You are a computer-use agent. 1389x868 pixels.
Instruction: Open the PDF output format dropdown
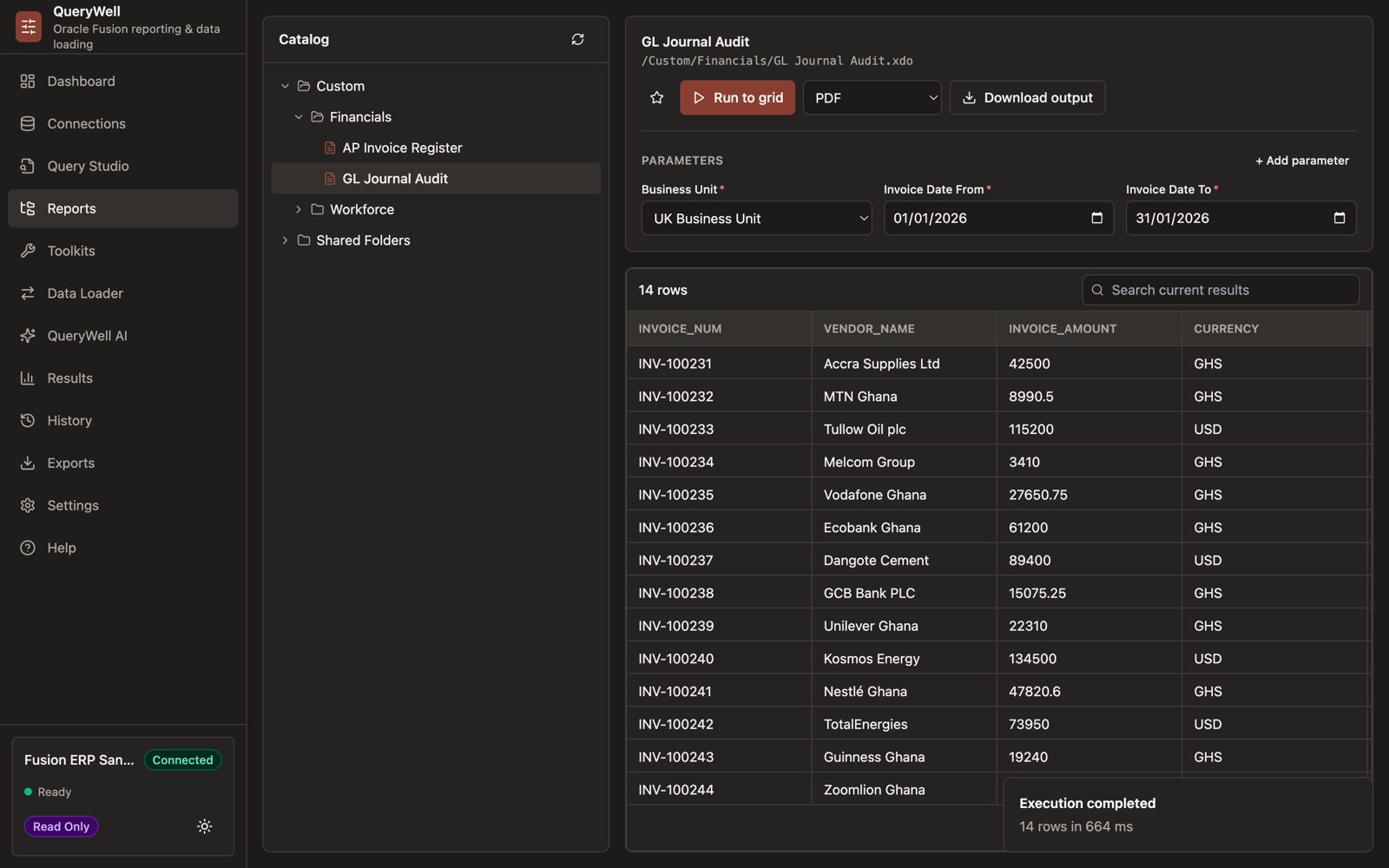coord(872,98)
